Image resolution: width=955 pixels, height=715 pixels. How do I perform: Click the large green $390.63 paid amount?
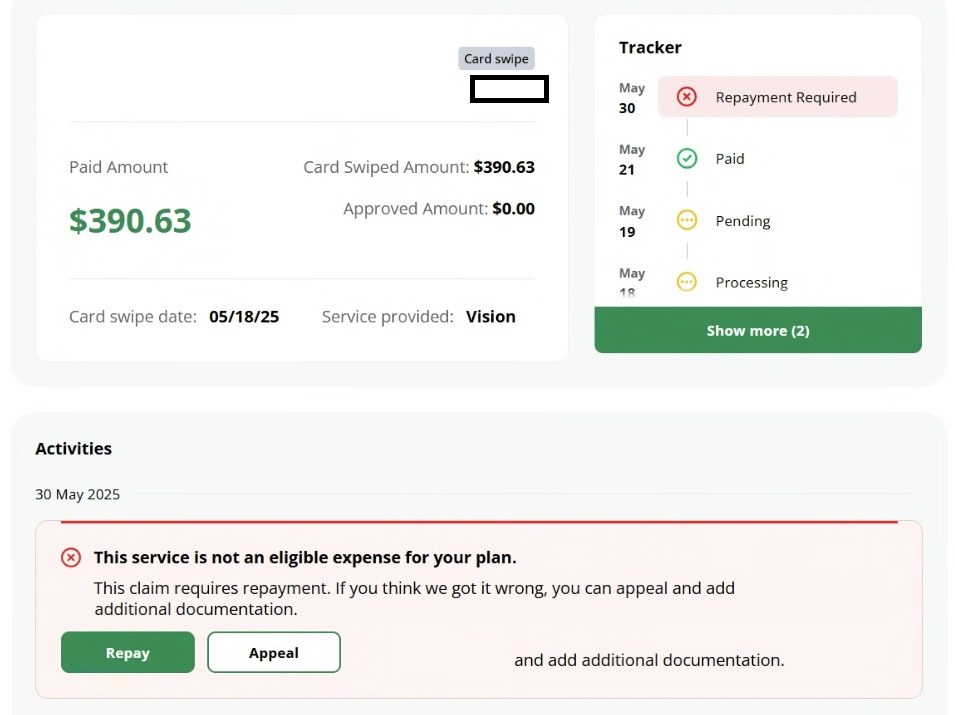click(x=130, y=221)
